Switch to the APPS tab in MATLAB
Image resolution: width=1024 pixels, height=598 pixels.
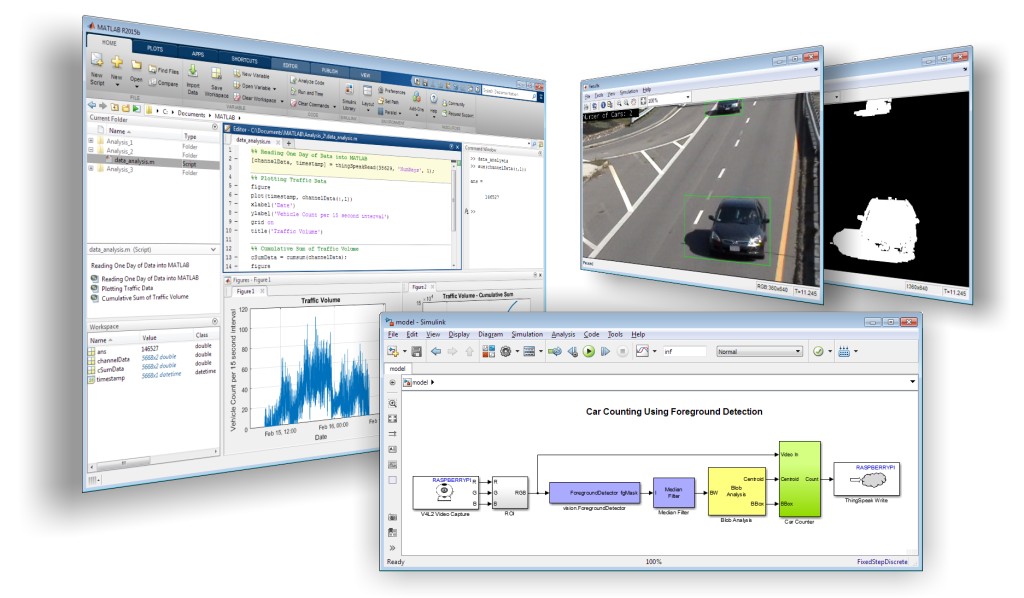point(198,54)
